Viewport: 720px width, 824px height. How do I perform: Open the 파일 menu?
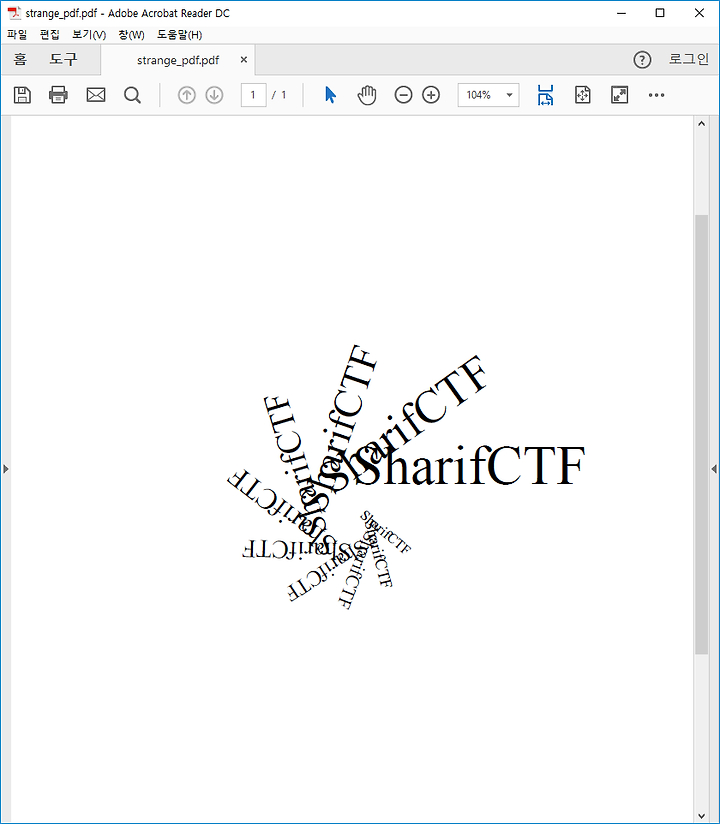point(17,35)
